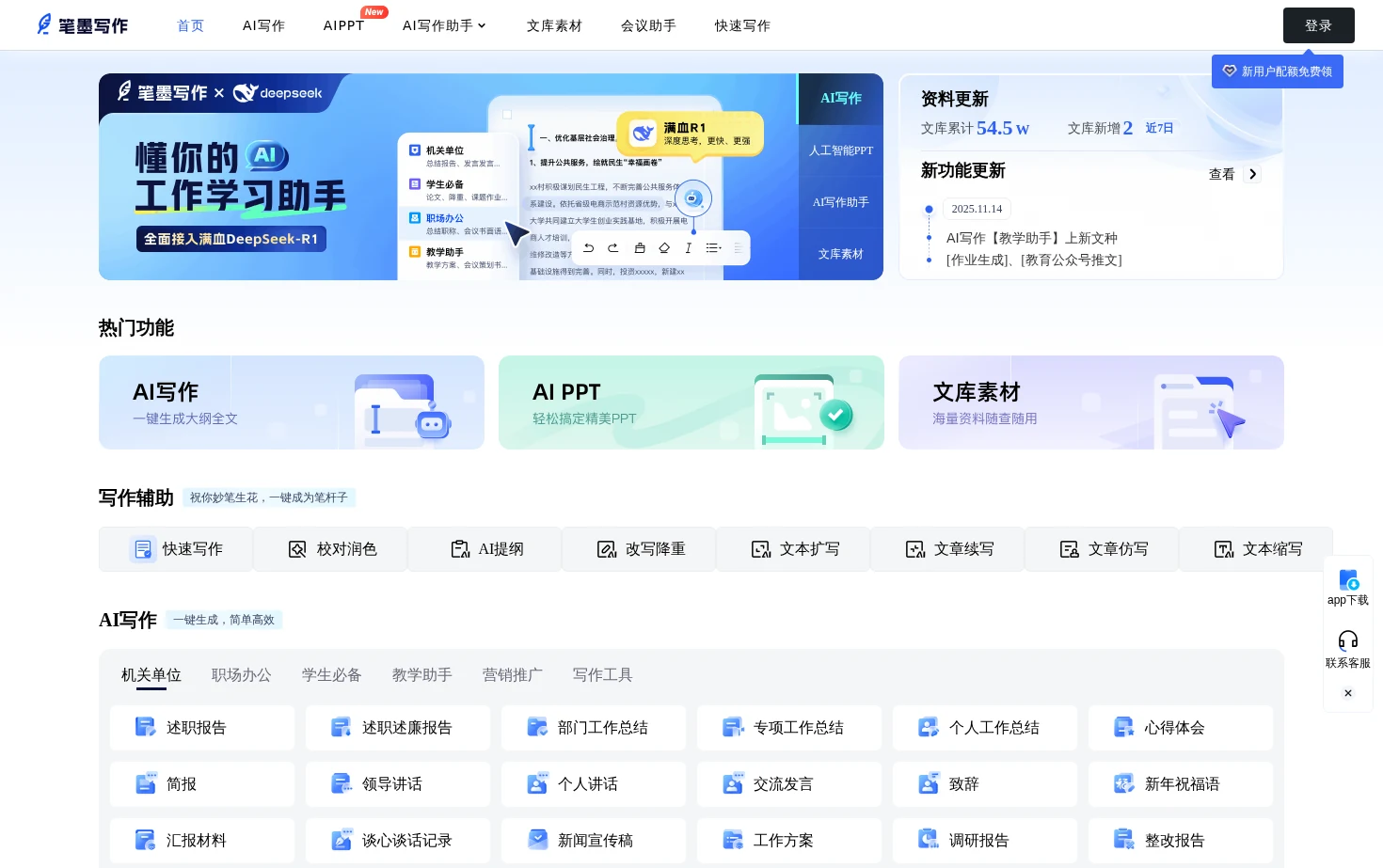
Task: Switch to the 职场办公 tab
Action: click(242, 675)
